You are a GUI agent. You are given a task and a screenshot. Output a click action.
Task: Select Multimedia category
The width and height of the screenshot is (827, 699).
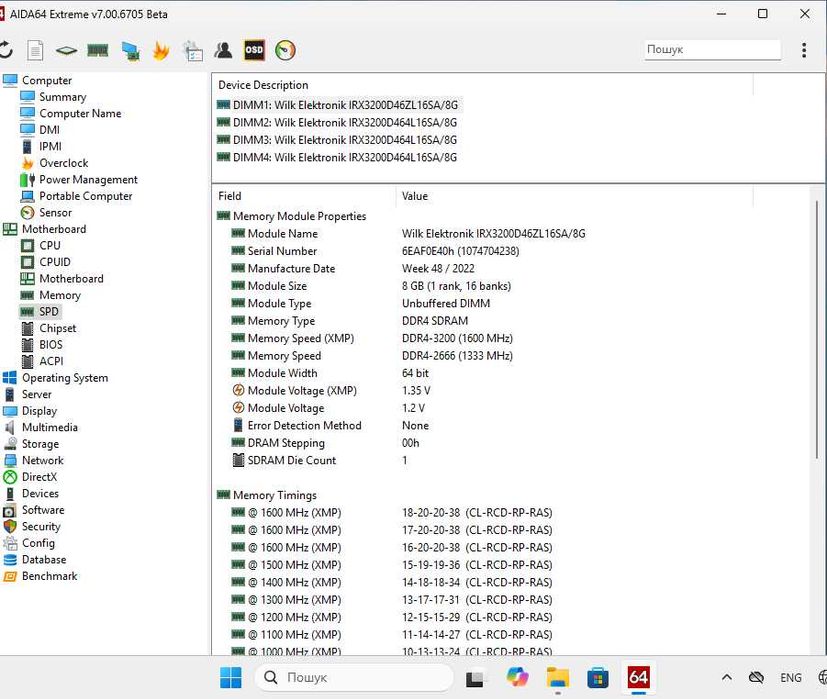[50, 427]
